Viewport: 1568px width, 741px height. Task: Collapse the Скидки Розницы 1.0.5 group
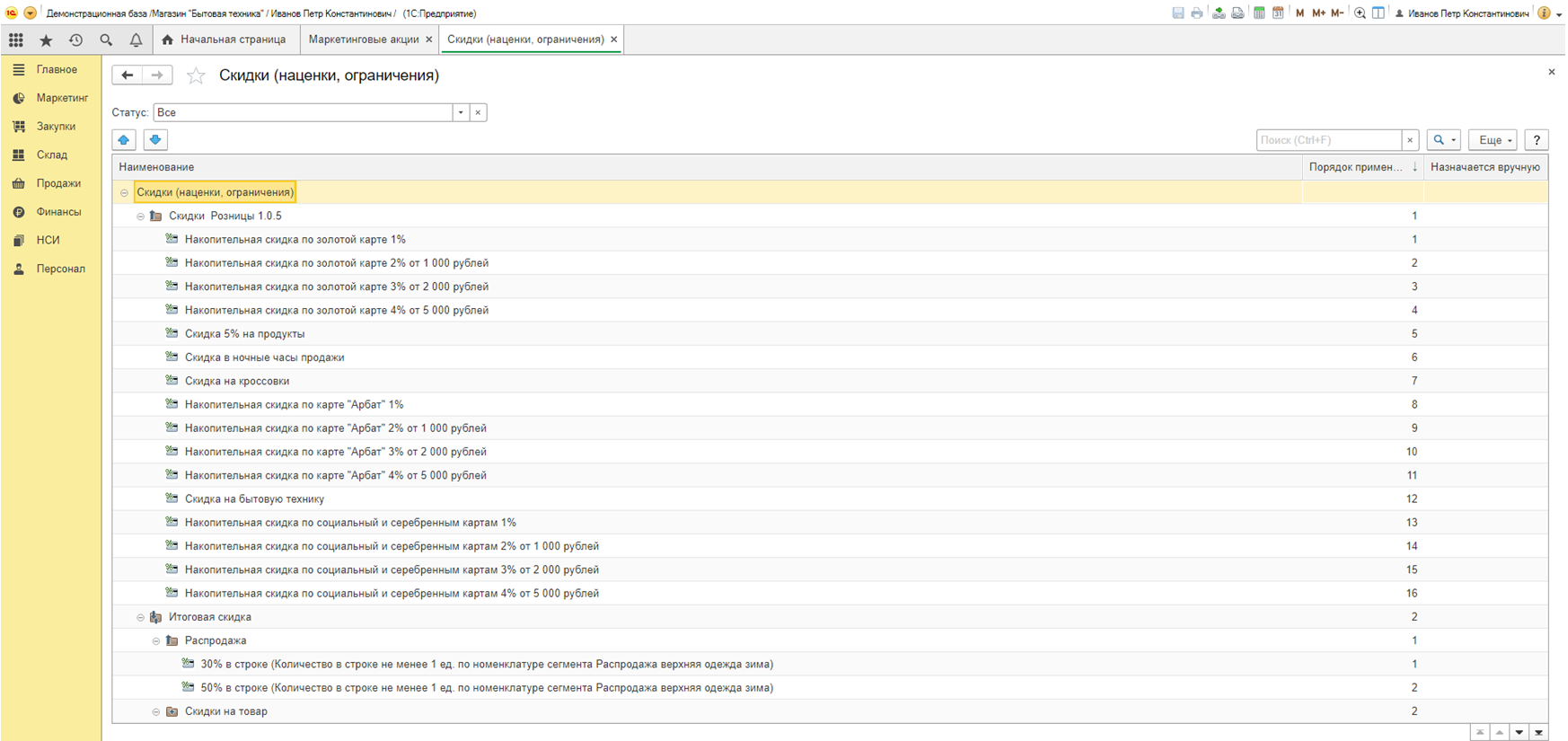coord(140,216)
